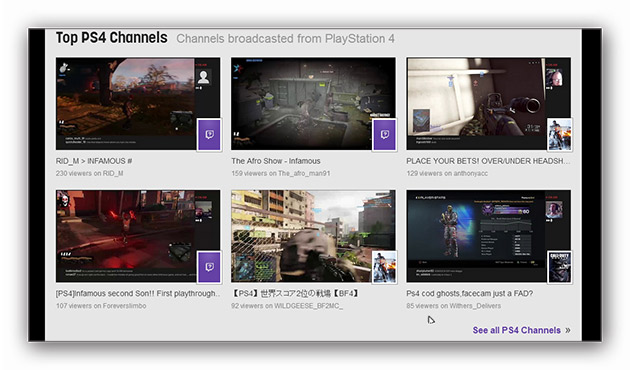This screenshot has width=630, height=370.
Task: Click the Twitch icon on The Afro Show thumbnail
Action: click(385, 134)
